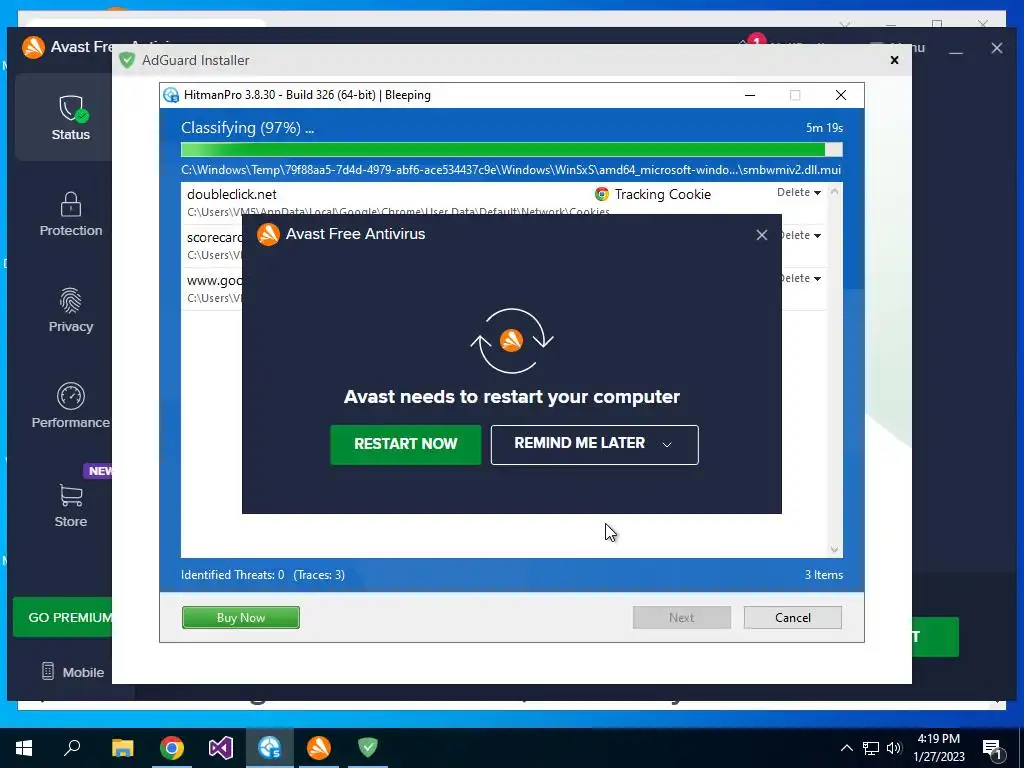Open Windows taskbar search
Image resolution: width=1024 pixels, height=768 pixels.
[72, 748]
